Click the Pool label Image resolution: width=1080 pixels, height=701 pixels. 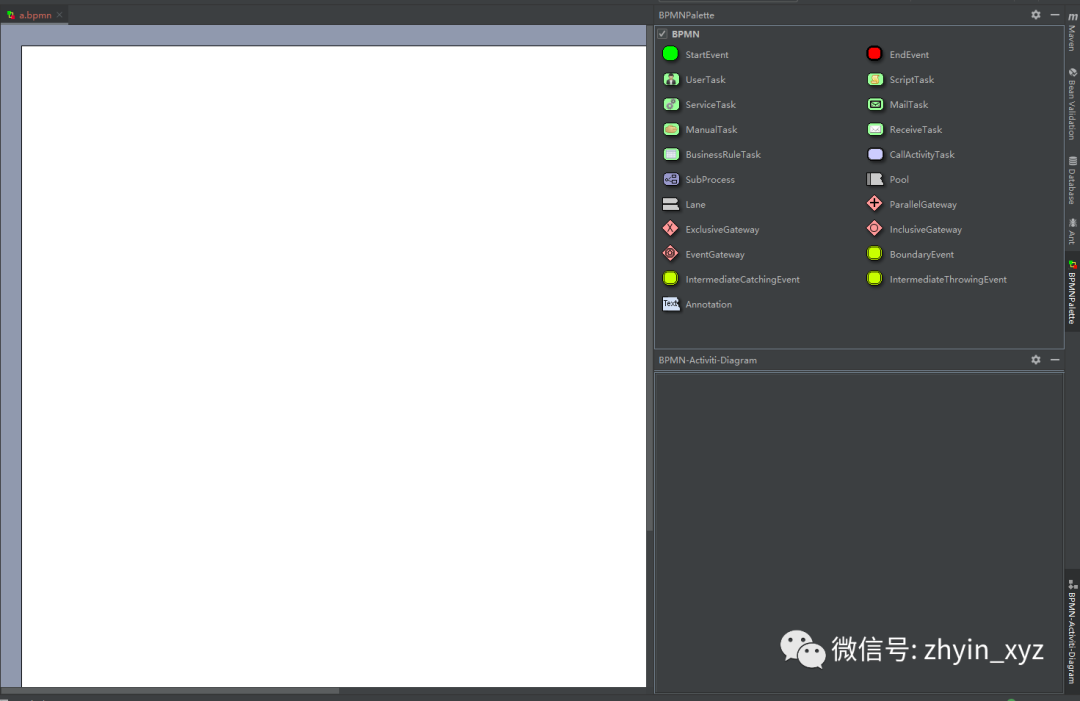pos(899,179)
